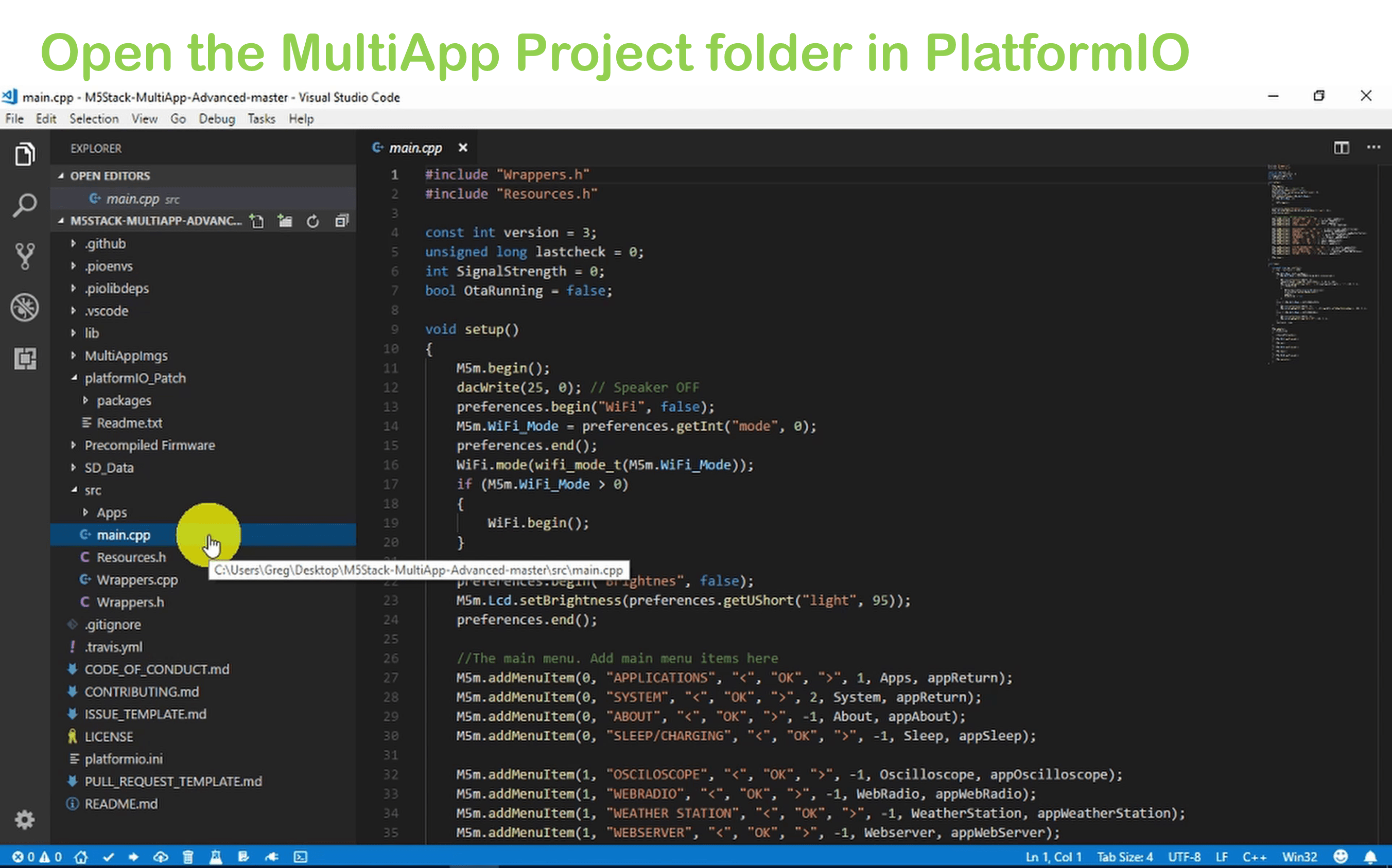Click the PlatformIO Upload arrow icon
The width and height of the screenshot is (1392, 868).
(134, 857)
